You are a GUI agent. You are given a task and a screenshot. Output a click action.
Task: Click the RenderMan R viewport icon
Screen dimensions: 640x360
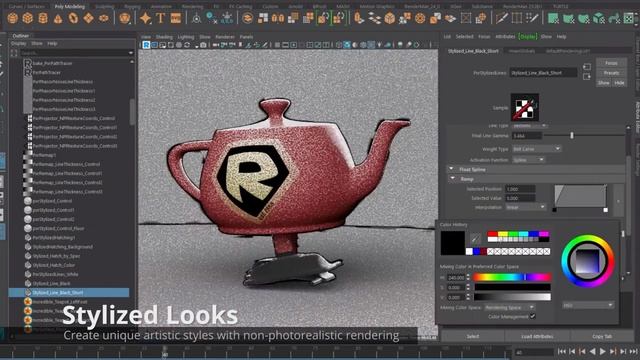(x=146, y=45)
